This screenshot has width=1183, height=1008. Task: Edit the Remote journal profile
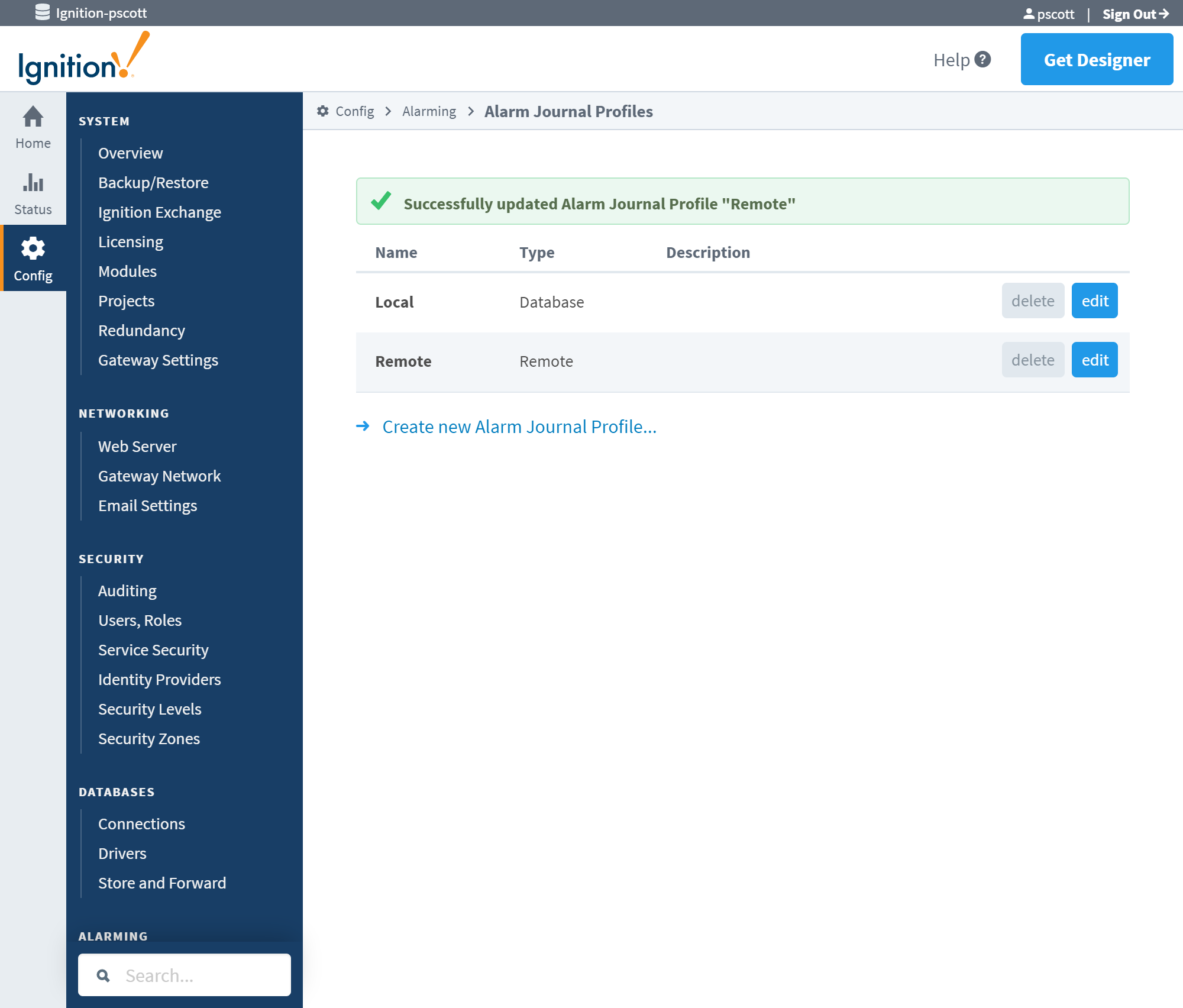[x=1094, y=360]
